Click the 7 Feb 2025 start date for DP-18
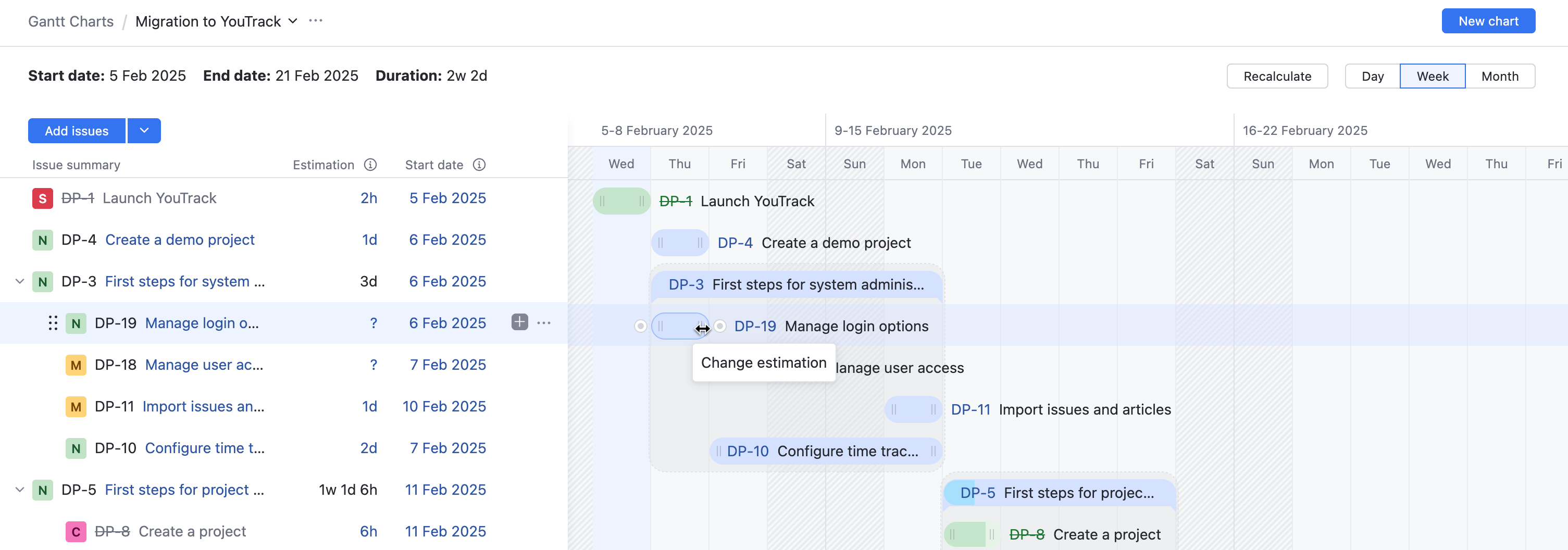Screen dimensions: 1568x550 point(448,365)
